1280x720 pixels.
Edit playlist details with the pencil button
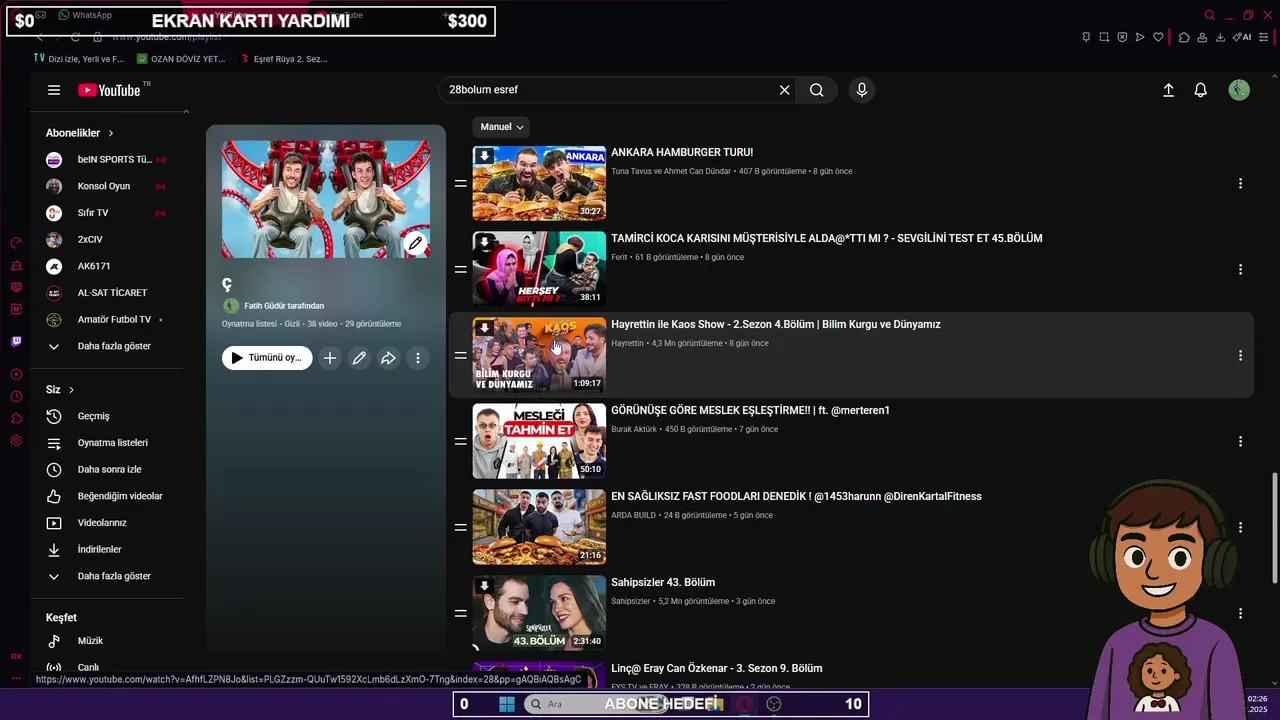(x=359, y=358)
